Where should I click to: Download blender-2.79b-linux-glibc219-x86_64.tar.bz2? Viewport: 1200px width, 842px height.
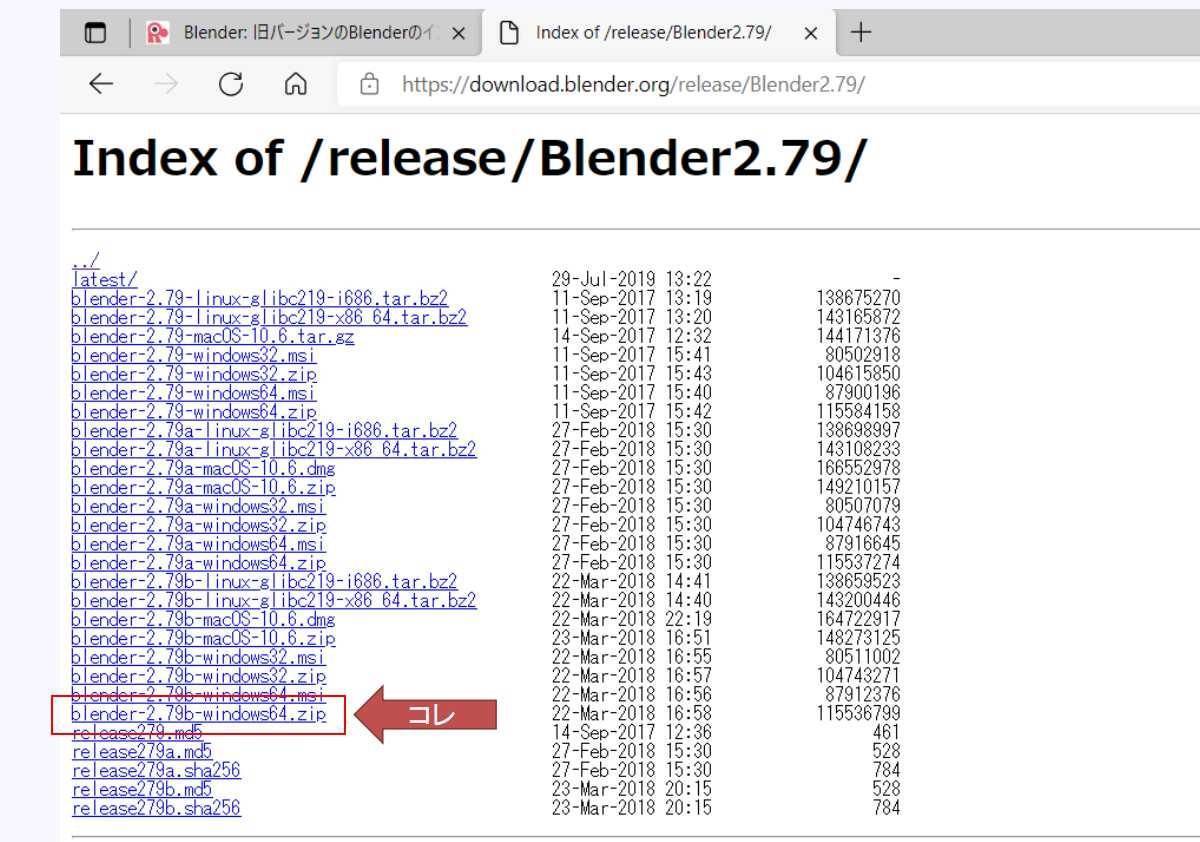274,601
